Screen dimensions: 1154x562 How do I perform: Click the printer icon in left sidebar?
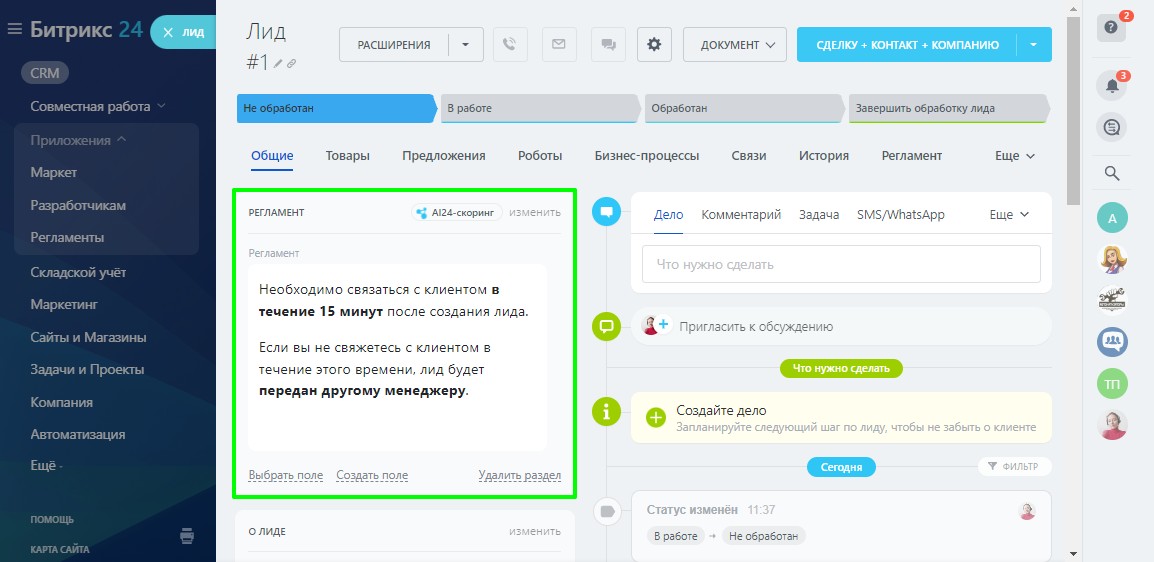pyautogui.click(x=187, y=535)
